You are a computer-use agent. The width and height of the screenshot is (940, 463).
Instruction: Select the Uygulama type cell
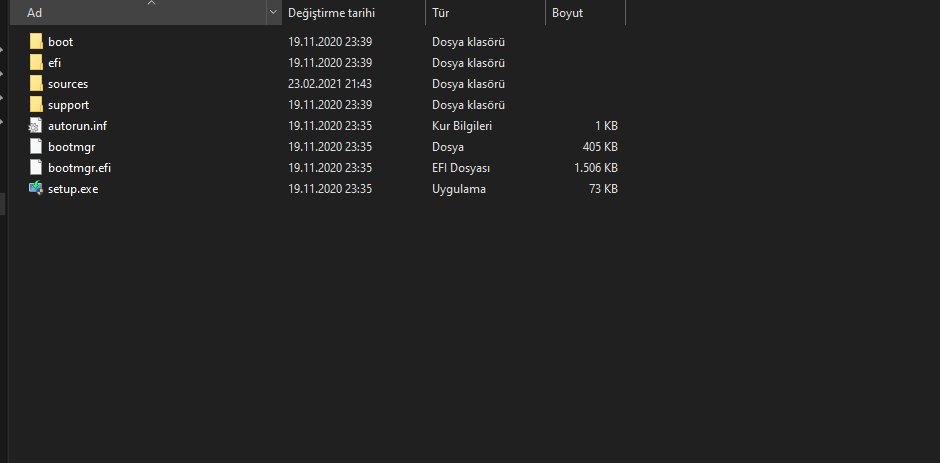(x=459, y=189)
